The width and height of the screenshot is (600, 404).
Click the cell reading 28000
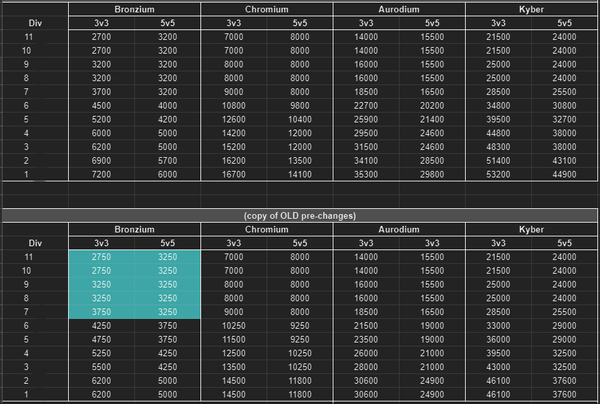(366, 367)
